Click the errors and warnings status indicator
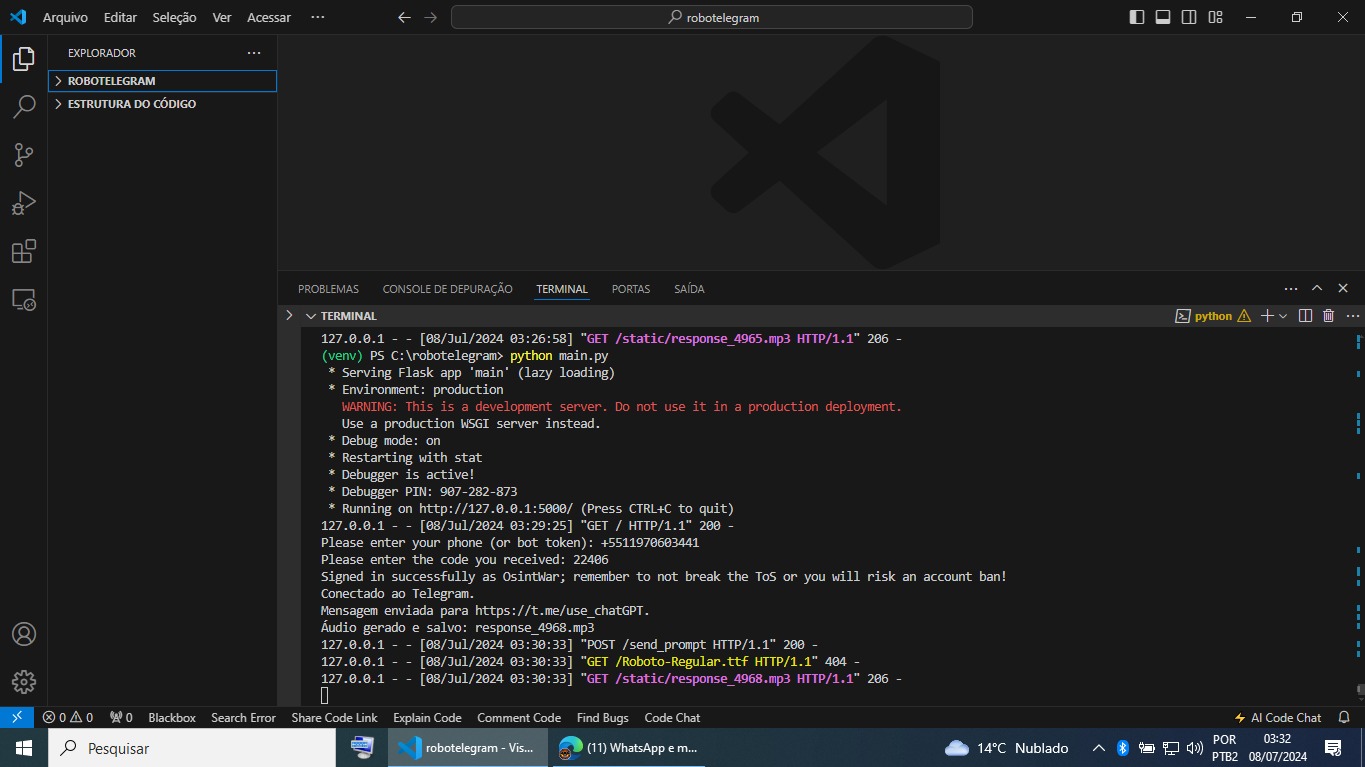 (67, 717)
